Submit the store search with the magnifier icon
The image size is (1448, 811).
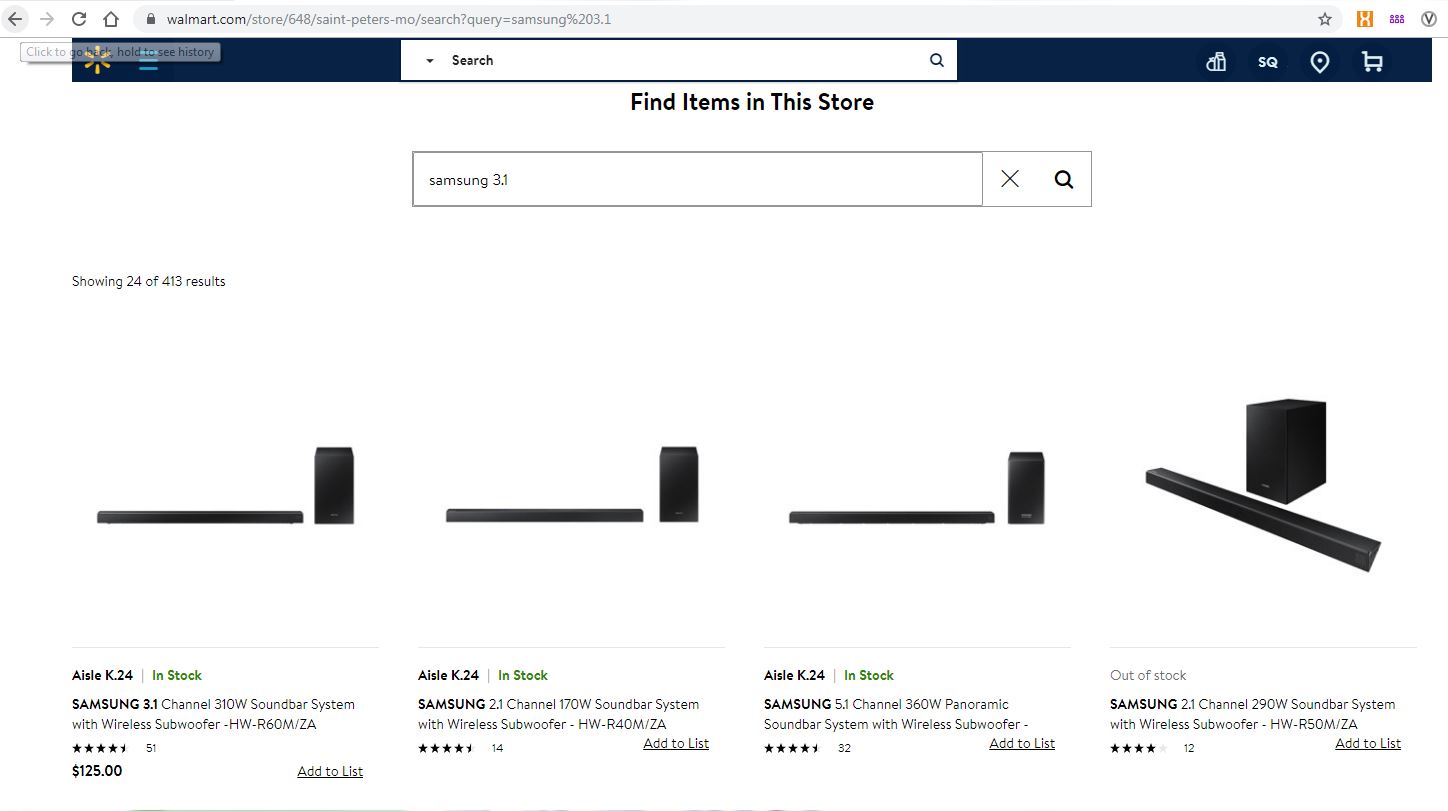(1063, 178)
